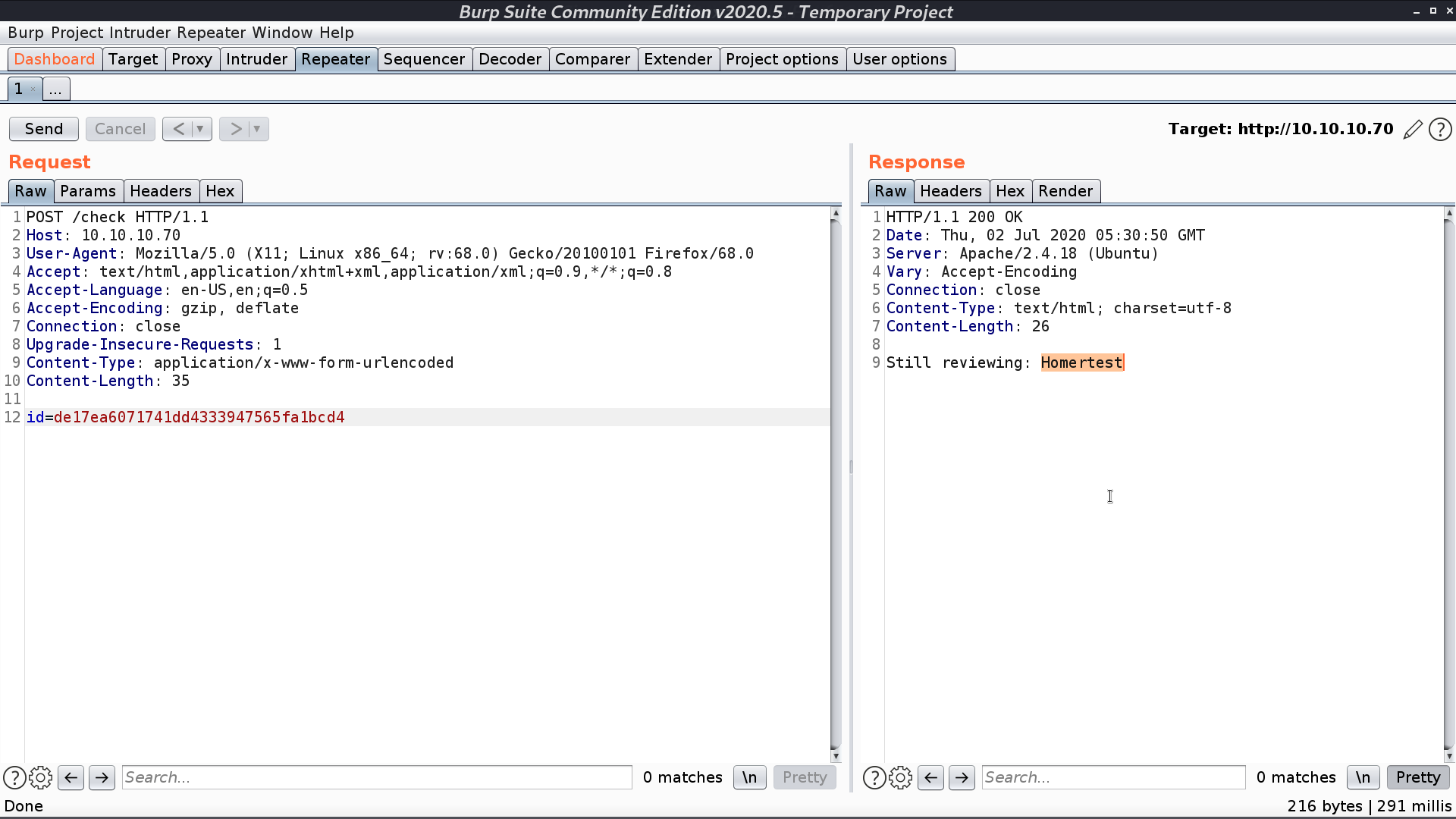Open the Repeater menu

[x=211, y=33]
